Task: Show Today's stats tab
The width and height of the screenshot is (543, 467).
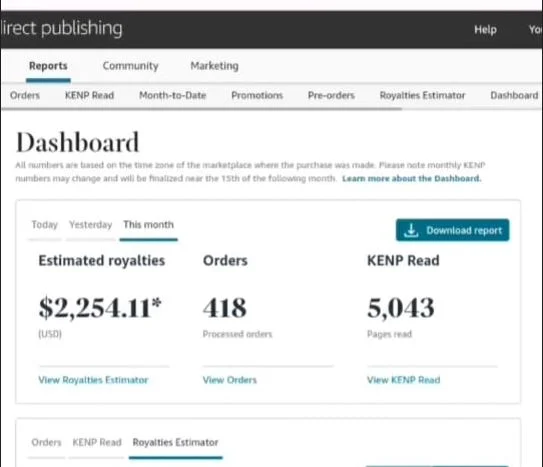Action: (x=45, y=225)
